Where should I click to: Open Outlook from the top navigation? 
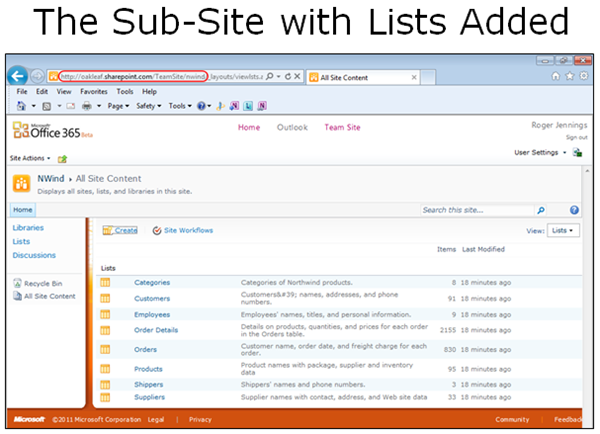292,127
